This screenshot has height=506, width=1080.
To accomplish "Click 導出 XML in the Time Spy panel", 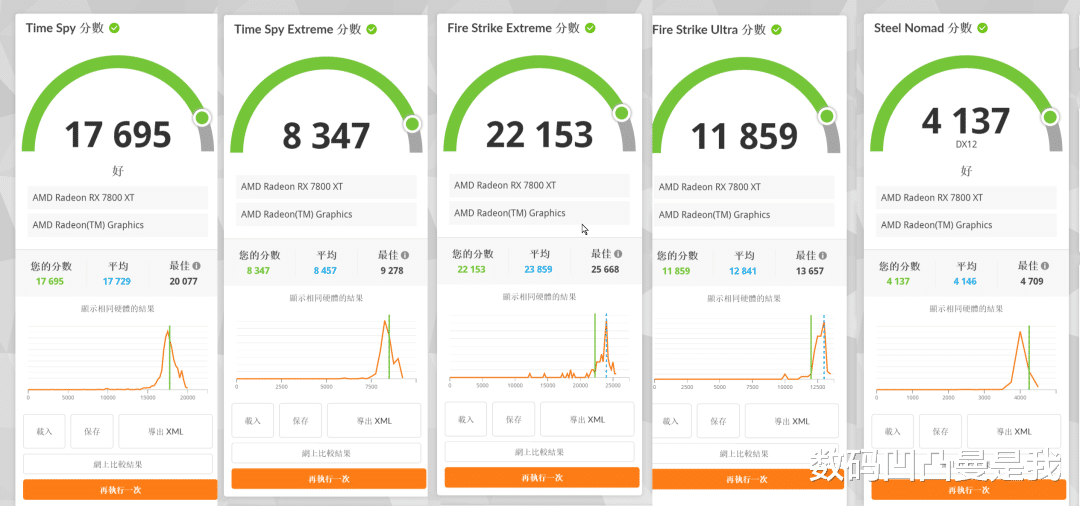I will pyautogui.click(x=165, y=432).
